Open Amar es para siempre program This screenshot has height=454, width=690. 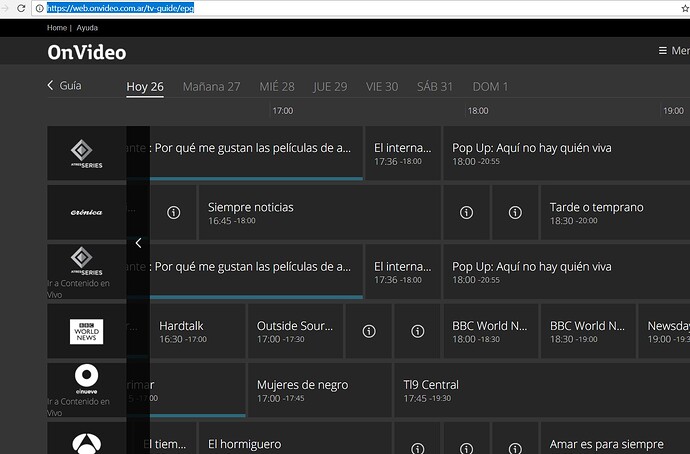615,439
